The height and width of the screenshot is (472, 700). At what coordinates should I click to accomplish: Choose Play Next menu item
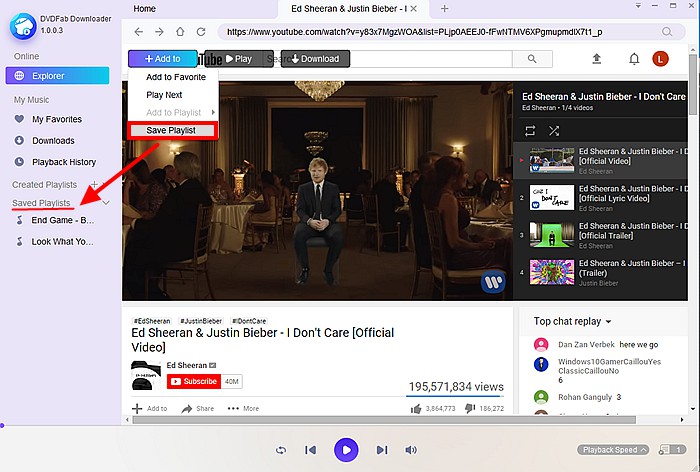(164, 95)
